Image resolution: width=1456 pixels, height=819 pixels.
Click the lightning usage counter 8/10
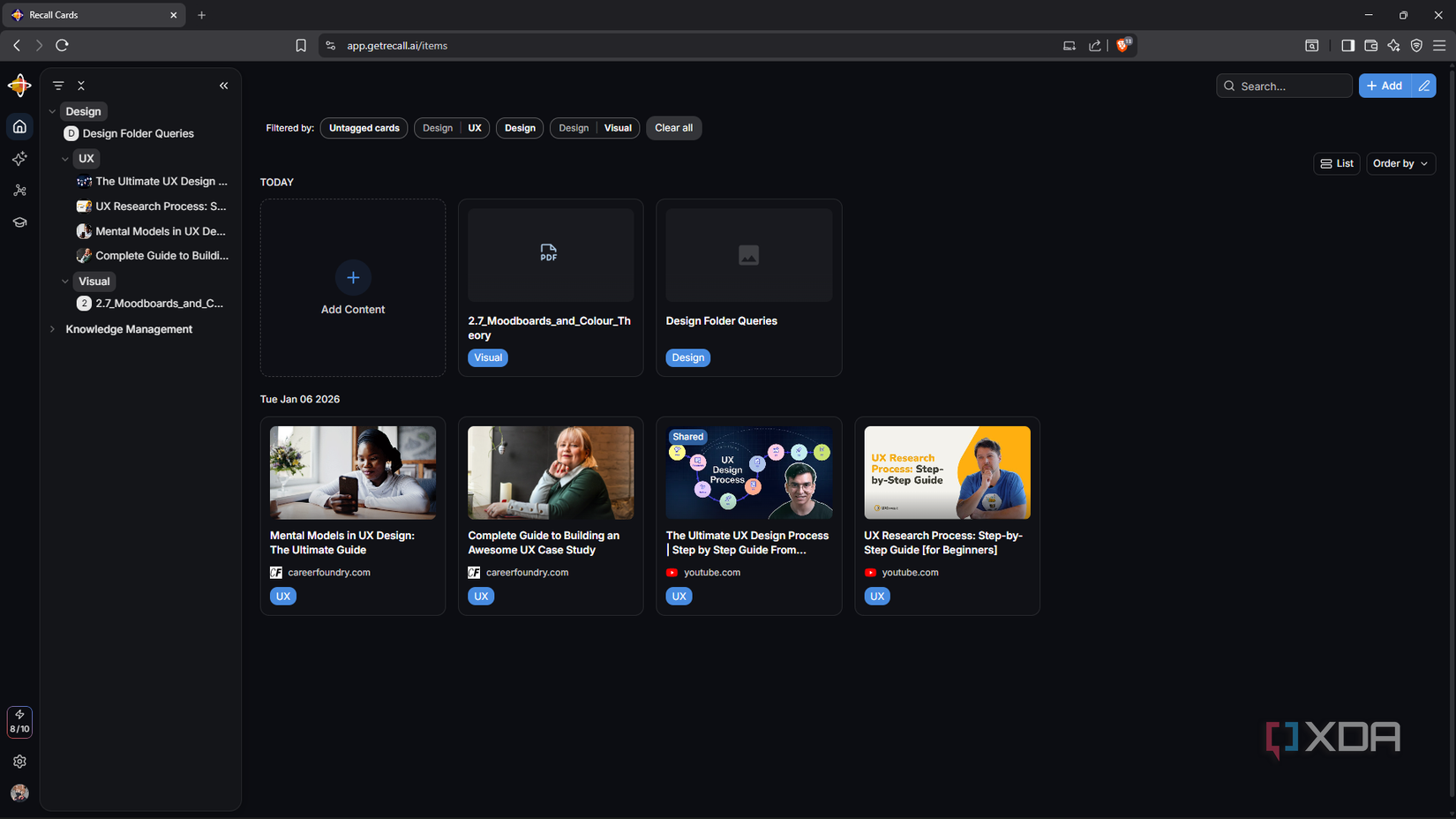click(x=19, y=722)
